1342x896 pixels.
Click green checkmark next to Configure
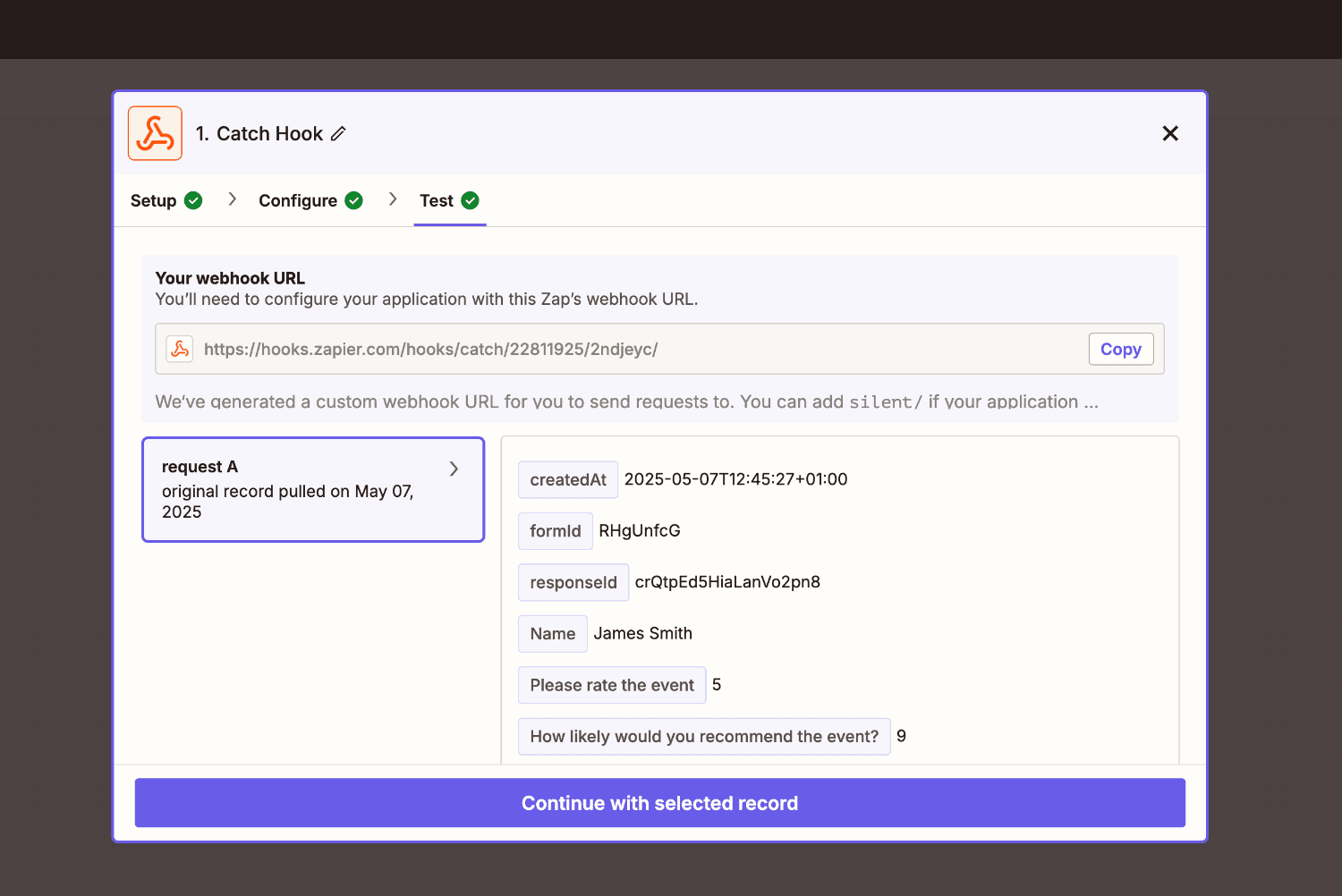click(x=354, y=200)
